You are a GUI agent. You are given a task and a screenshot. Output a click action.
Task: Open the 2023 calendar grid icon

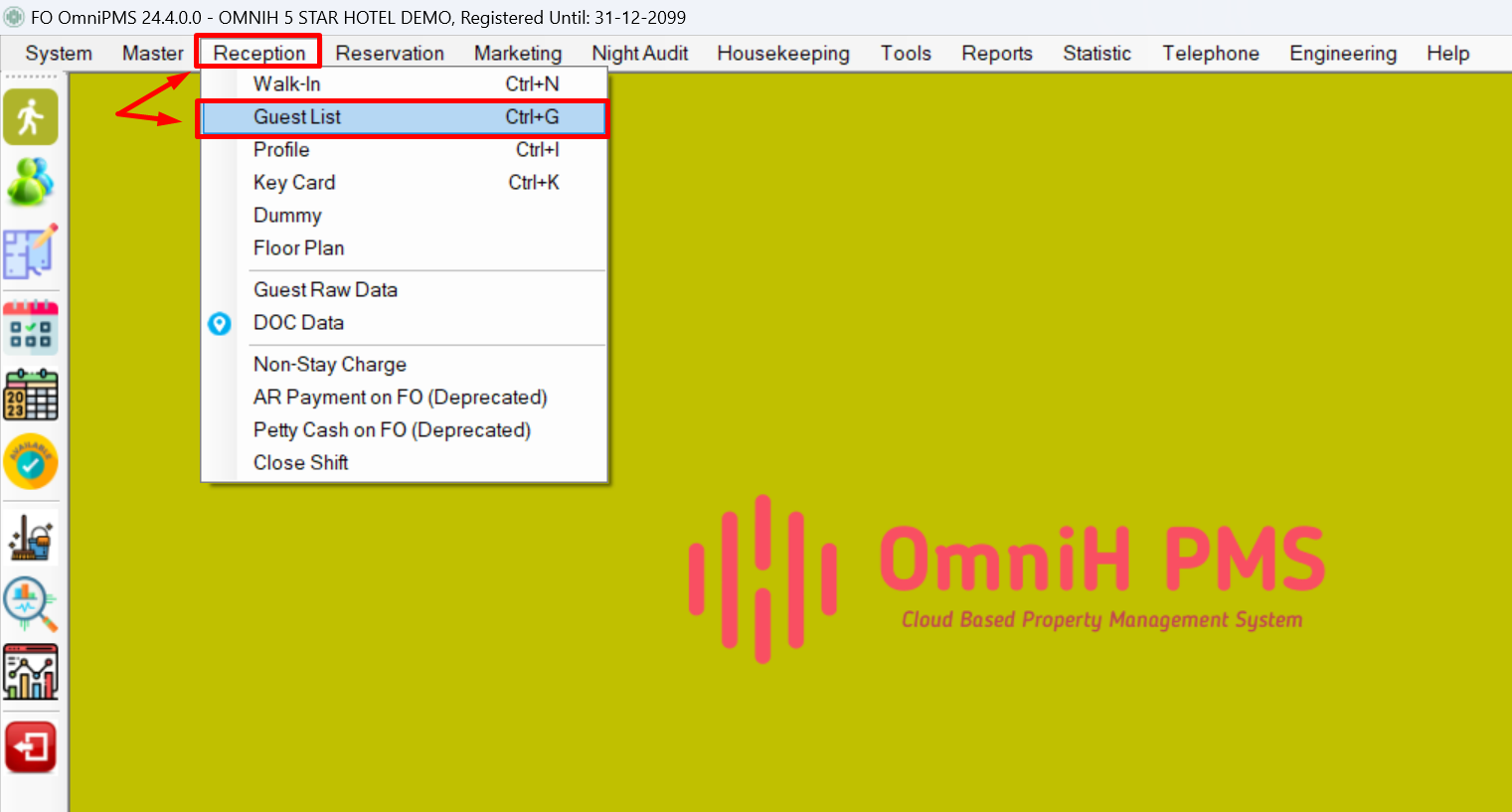[31, 395]
